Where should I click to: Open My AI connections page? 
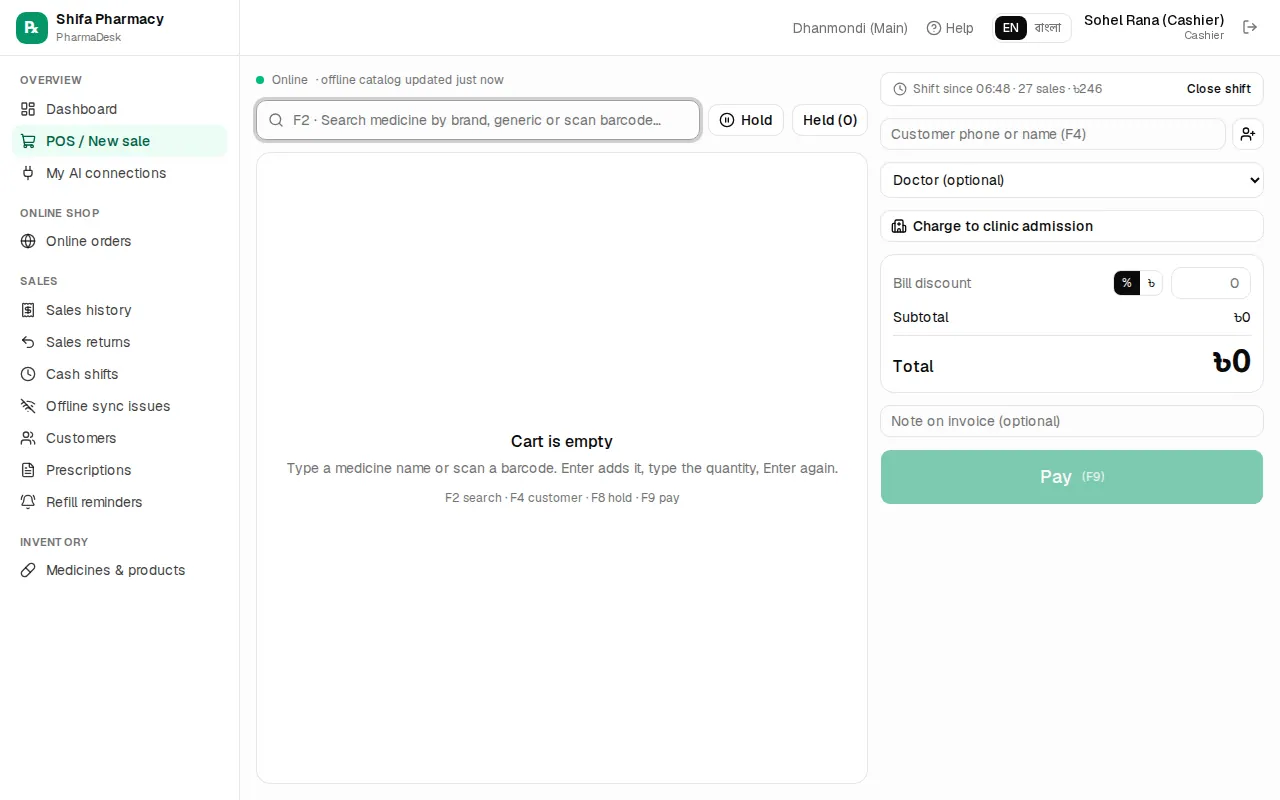119,173
